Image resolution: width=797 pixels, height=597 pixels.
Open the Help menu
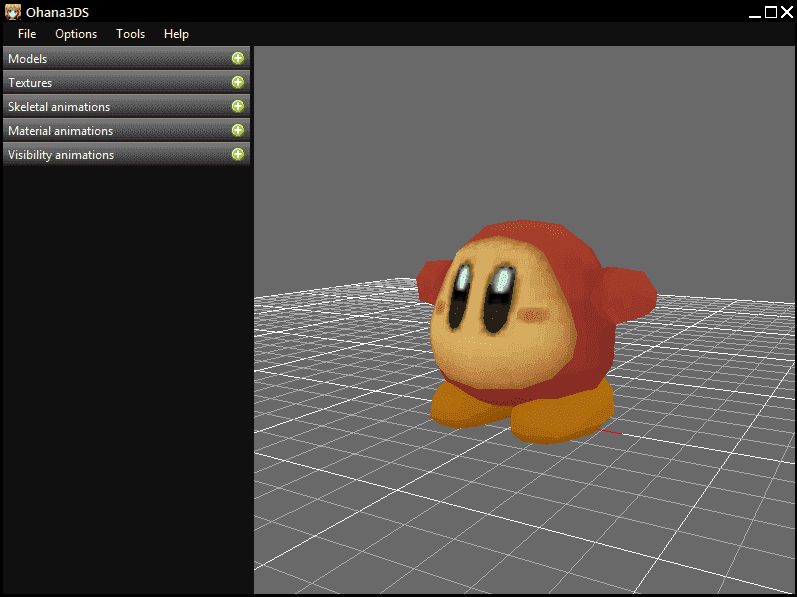176,34
